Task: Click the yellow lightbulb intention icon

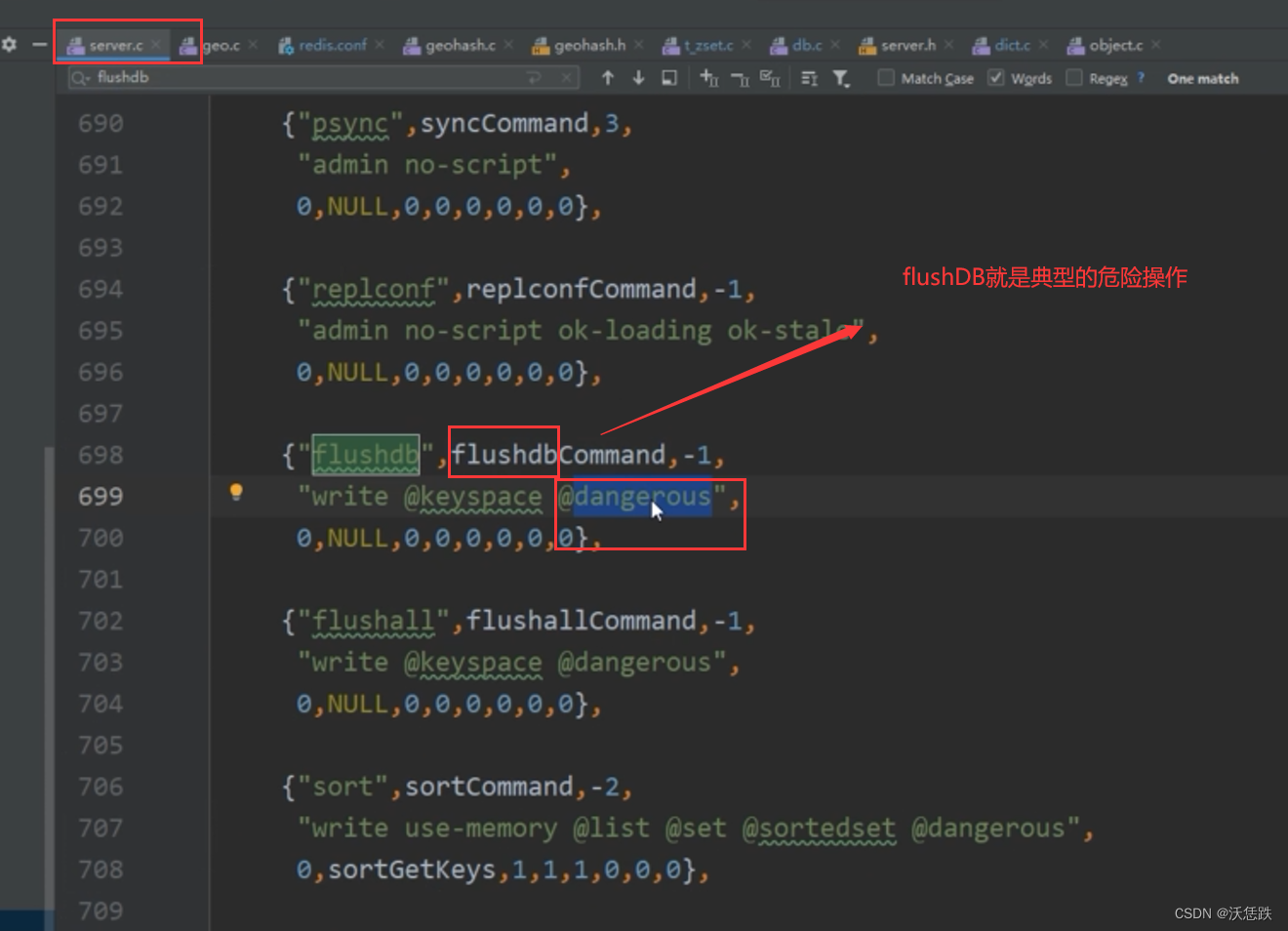Action: [x=236, y=492]
